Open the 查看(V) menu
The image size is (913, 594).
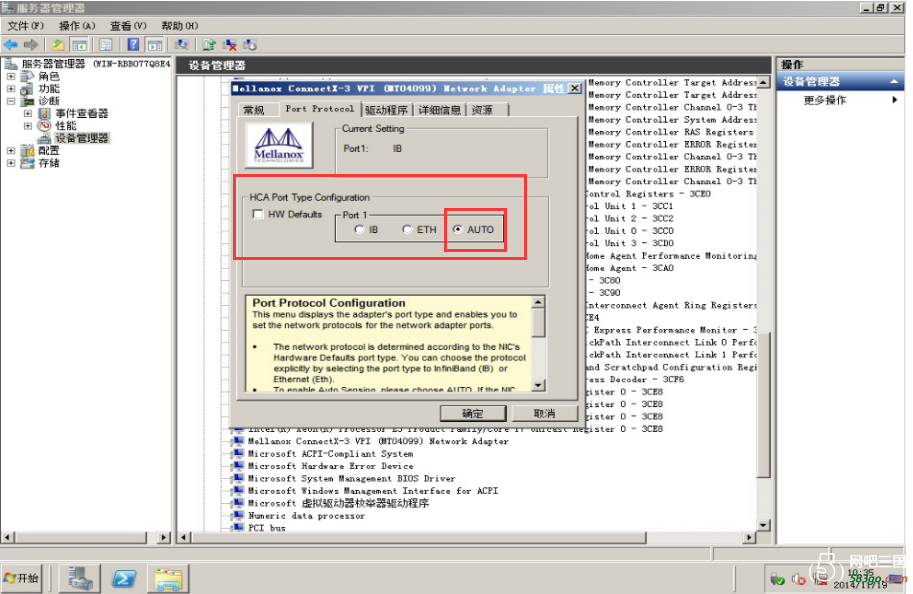click(128, 26)
